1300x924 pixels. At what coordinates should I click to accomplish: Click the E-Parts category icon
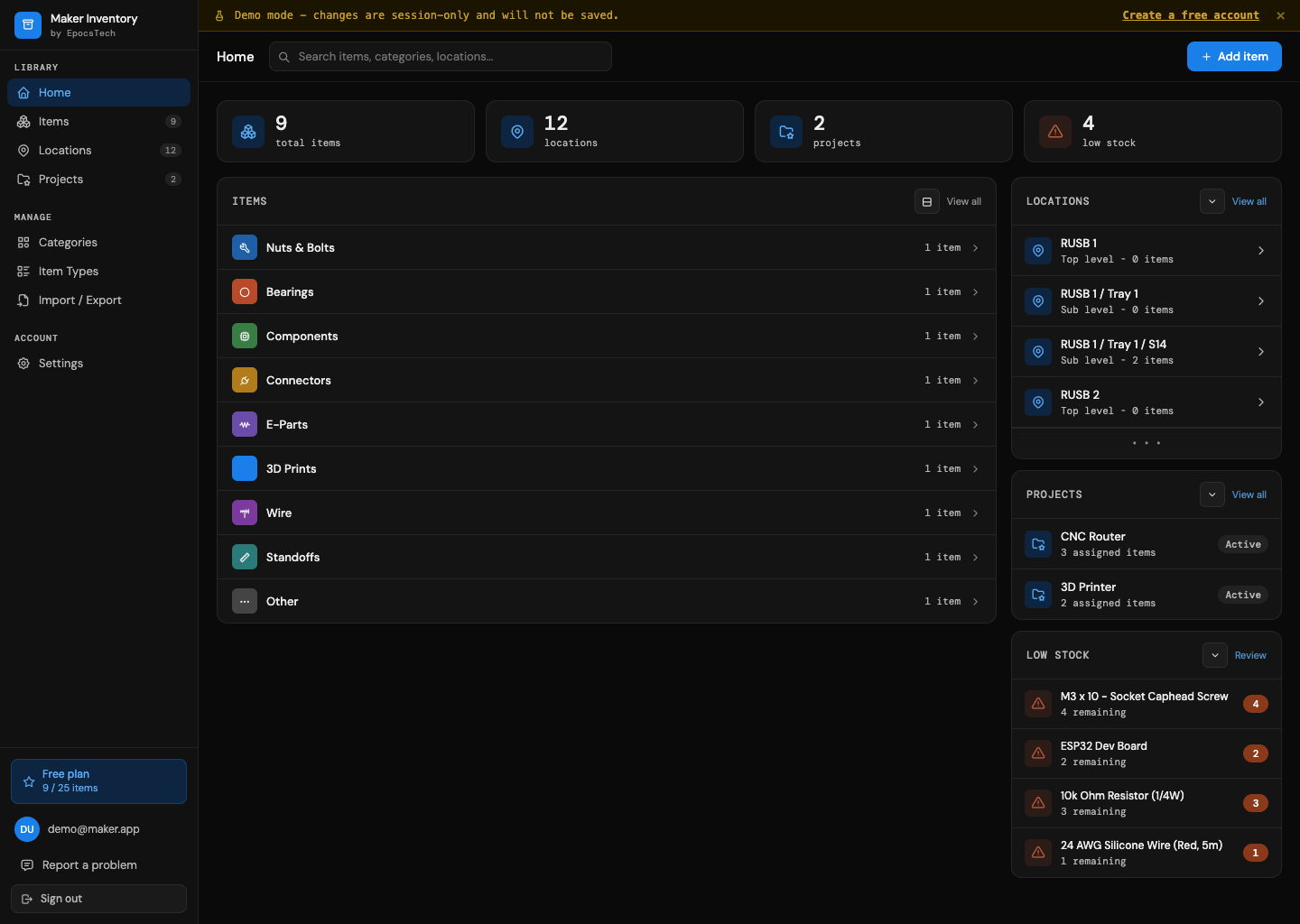245,424
